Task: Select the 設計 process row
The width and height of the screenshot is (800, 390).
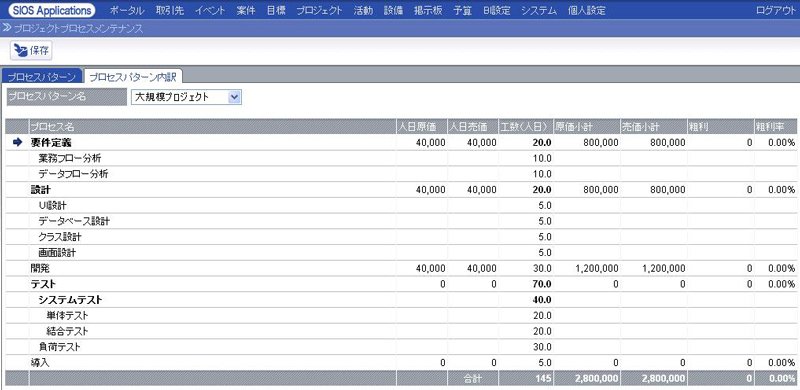Action: point(401,189)
